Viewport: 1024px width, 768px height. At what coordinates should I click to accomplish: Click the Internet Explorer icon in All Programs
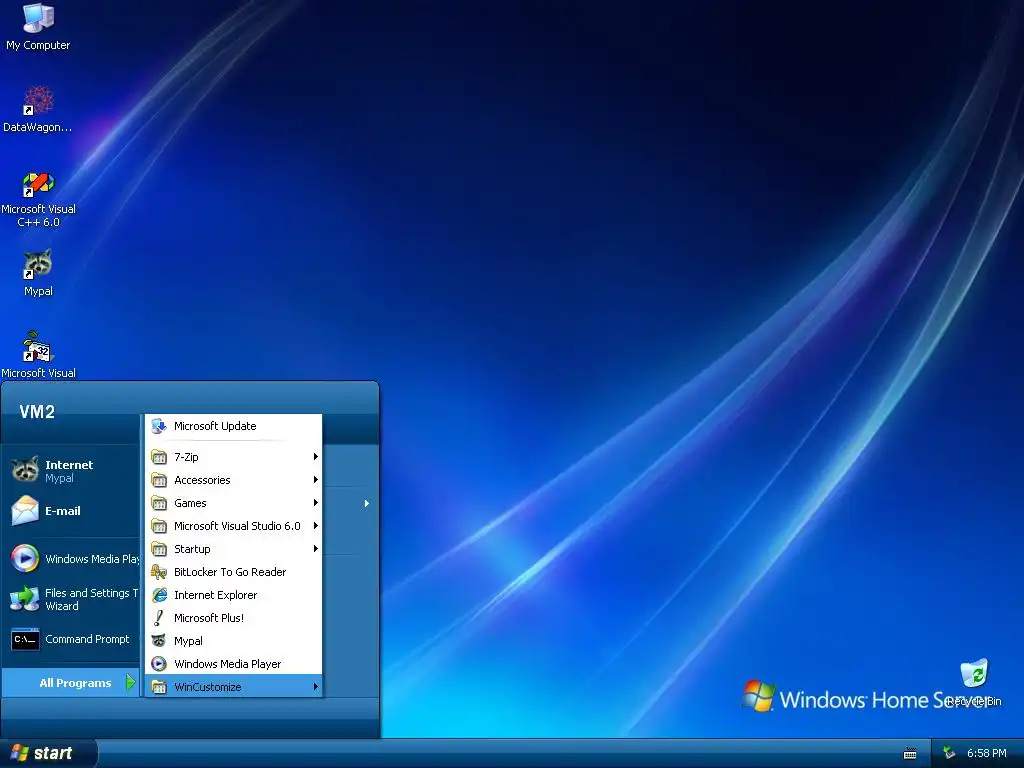click(159, 595)
